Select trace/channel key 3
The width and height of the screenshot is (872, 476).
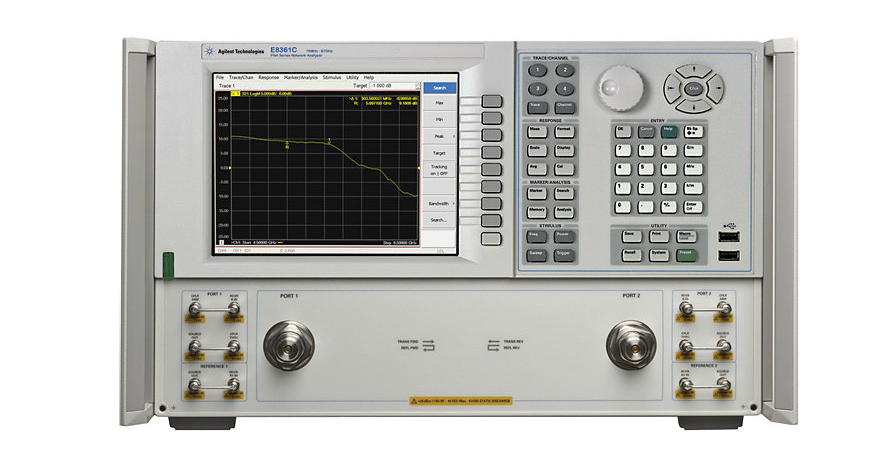[537, 88]
